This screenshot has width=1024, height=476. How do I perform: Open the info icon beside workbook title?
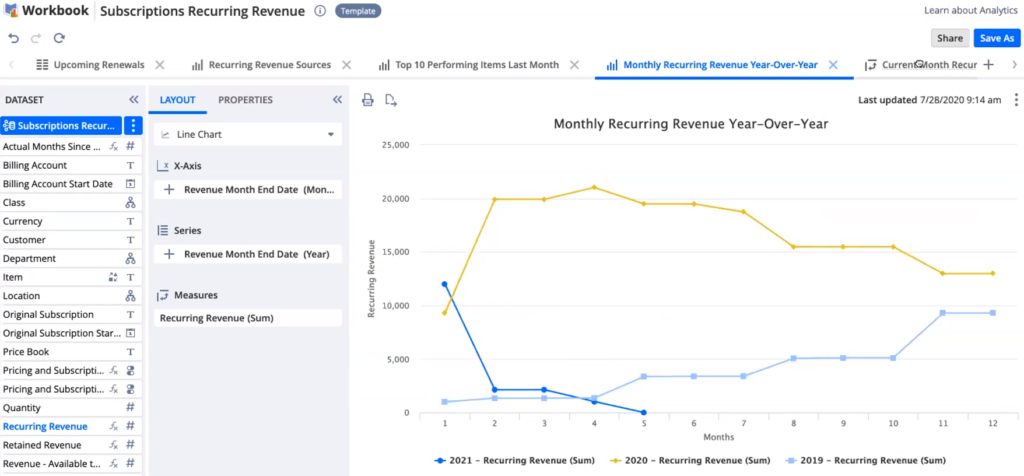pyautogui.click(x=320, y=11)
